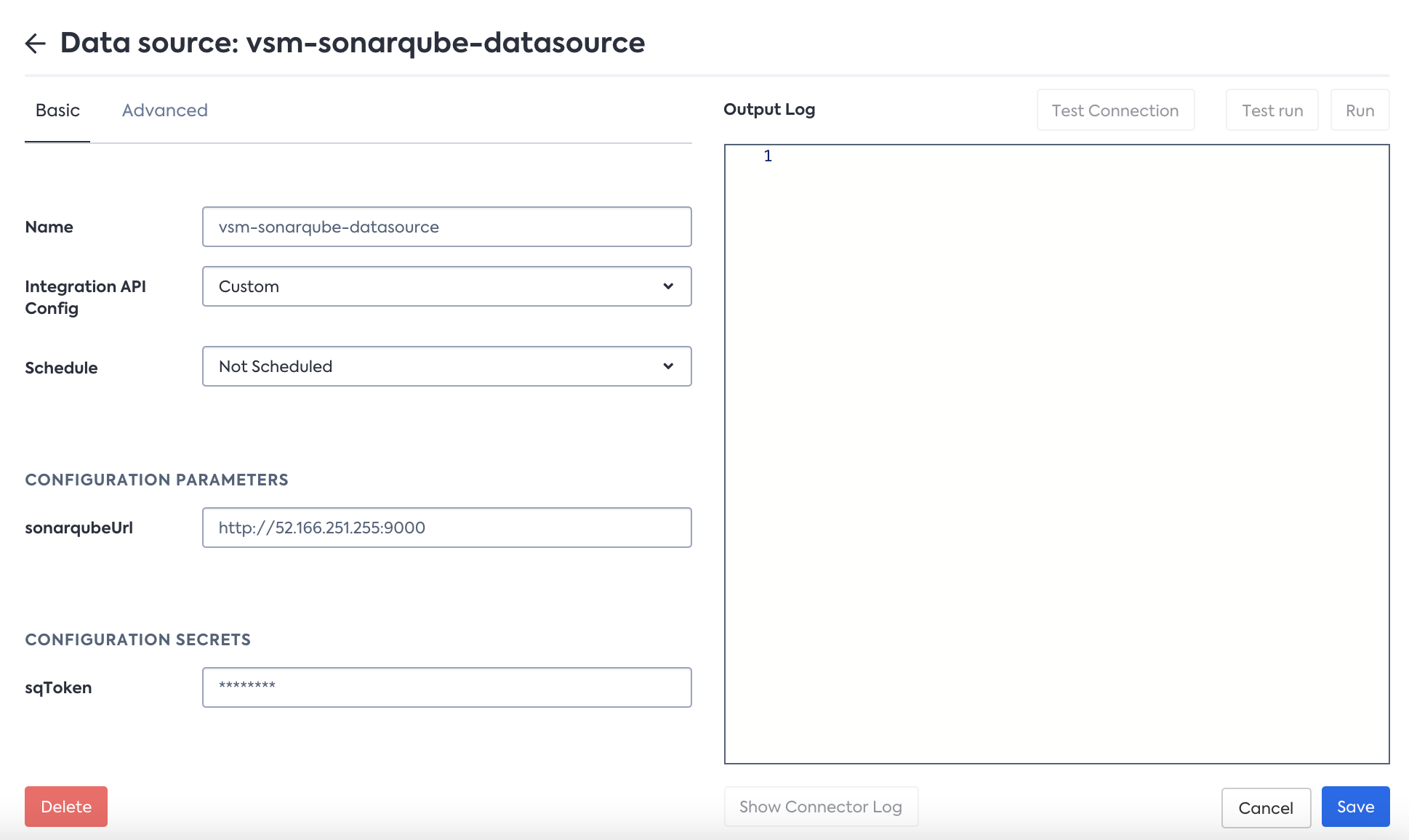Edit the Name input field
This screenshot has width=1409, height=840.
click(x=446, y=227)
